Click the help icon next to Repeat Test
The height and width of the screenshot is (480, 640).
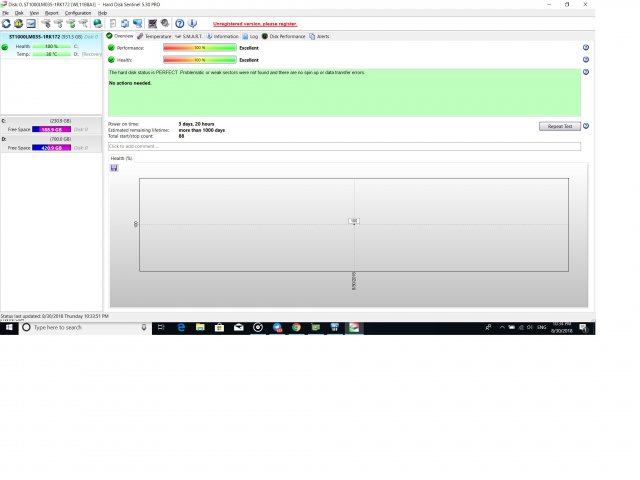click(x=585, y=126)
